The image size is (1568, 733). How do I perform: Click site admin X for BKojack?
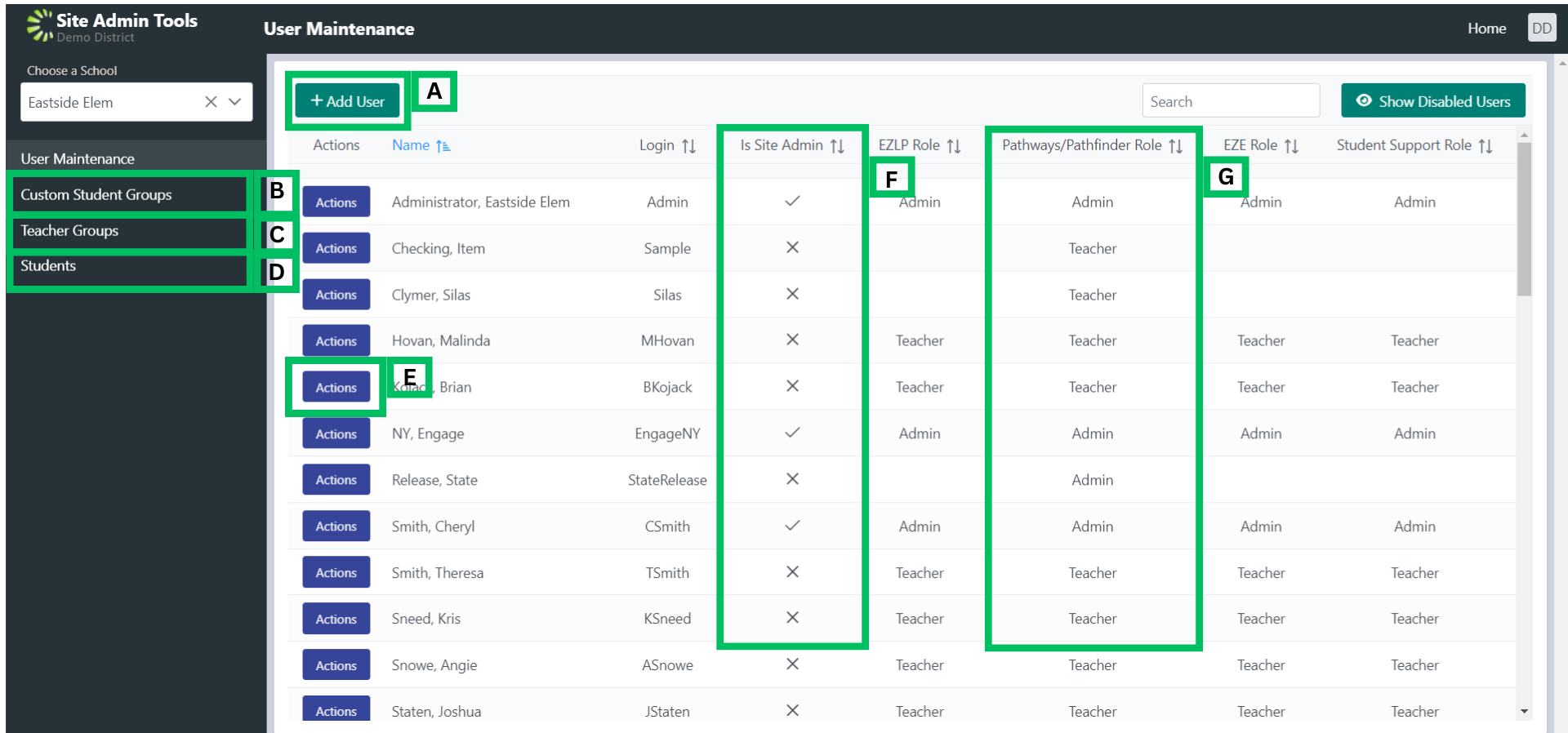tap(792, 386)
